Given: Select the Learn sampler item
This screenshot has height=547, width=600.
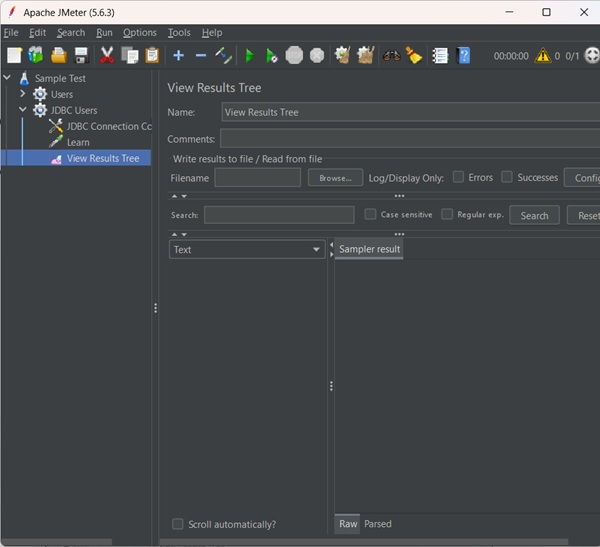Looking at the screenshot, I should click(78, 142).
